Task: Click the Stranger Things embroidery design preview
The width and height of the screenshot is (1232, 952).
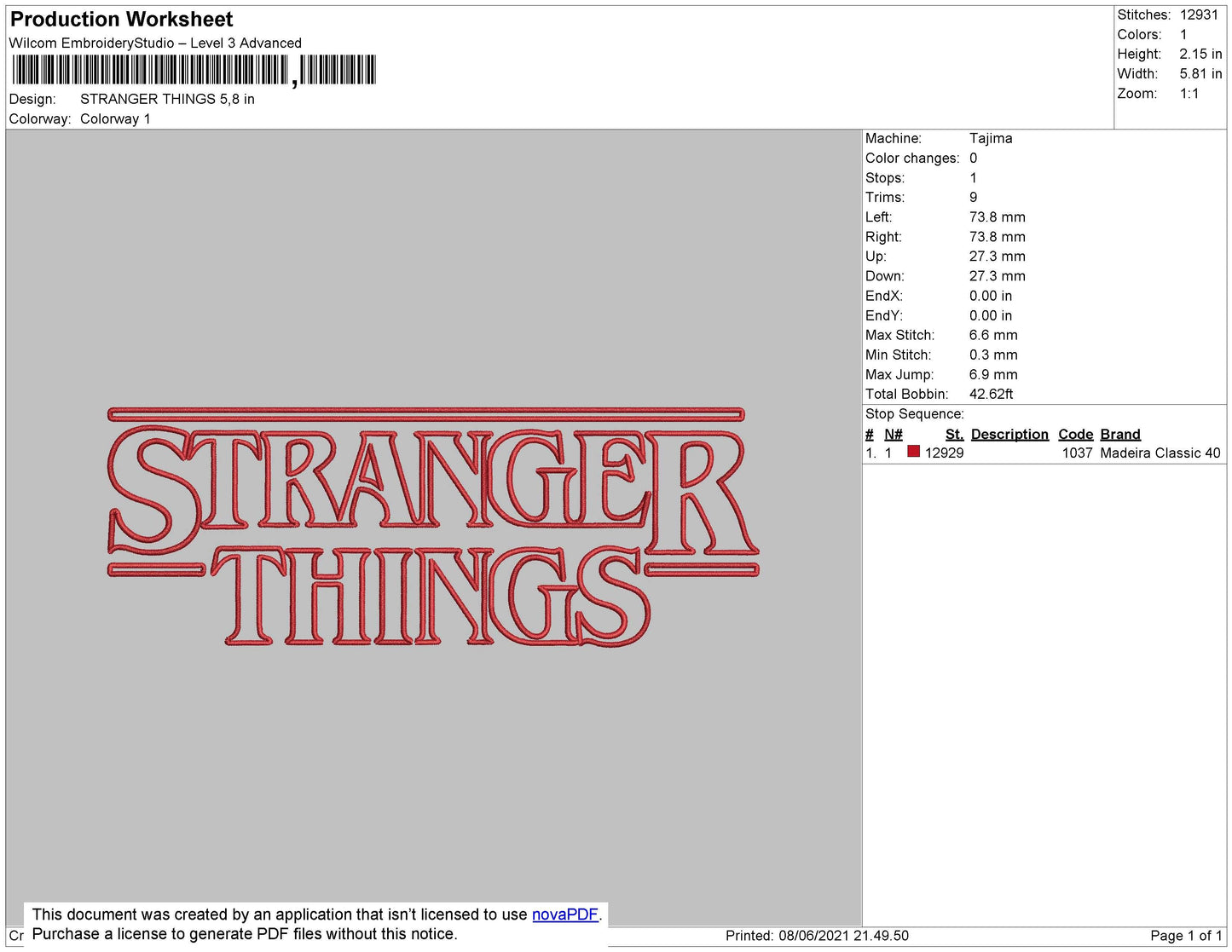Action: point(433,527)
